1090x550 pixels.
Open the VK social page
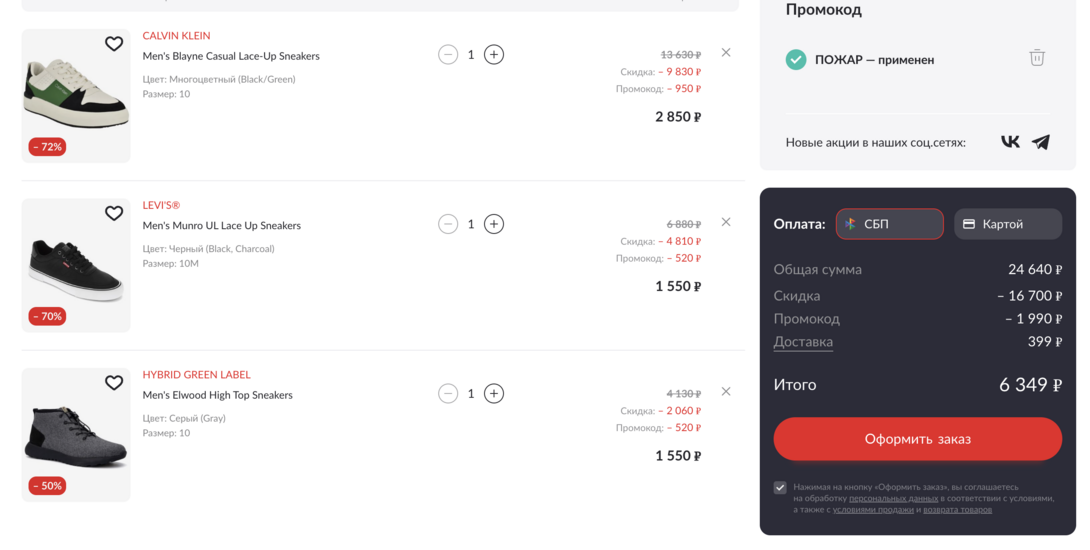coord(1010,142)
